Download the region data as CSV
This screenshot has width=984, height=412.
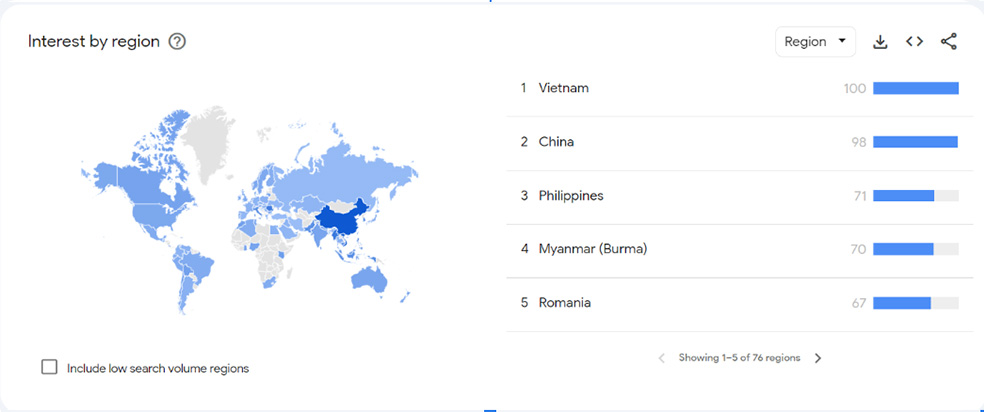(x=880, y=42)
